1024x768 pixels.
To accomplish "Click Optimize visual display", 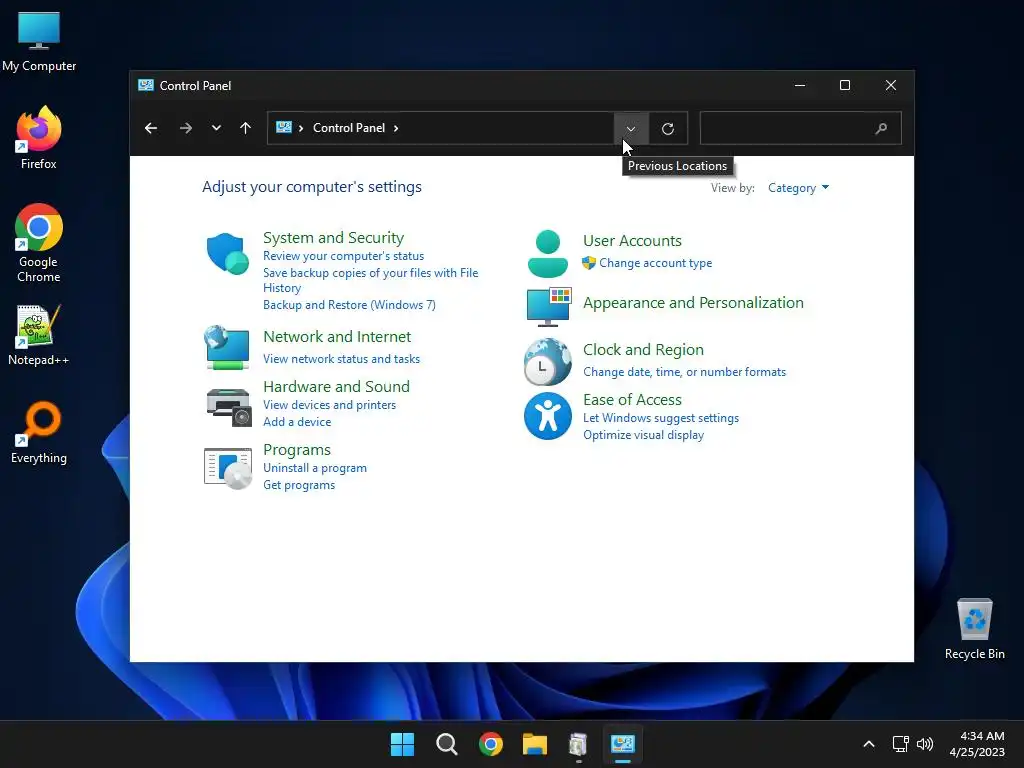I will [x=643, y=435].
